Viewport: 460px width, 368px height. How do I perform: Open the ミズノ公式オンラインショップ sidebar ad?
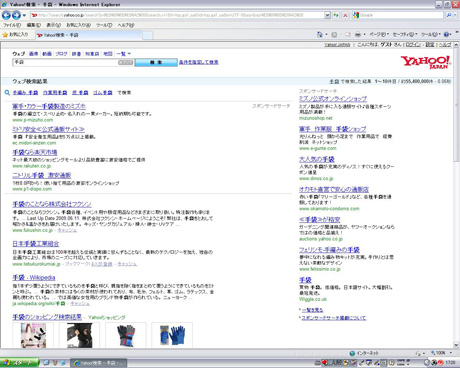click(x=333, y=99)
